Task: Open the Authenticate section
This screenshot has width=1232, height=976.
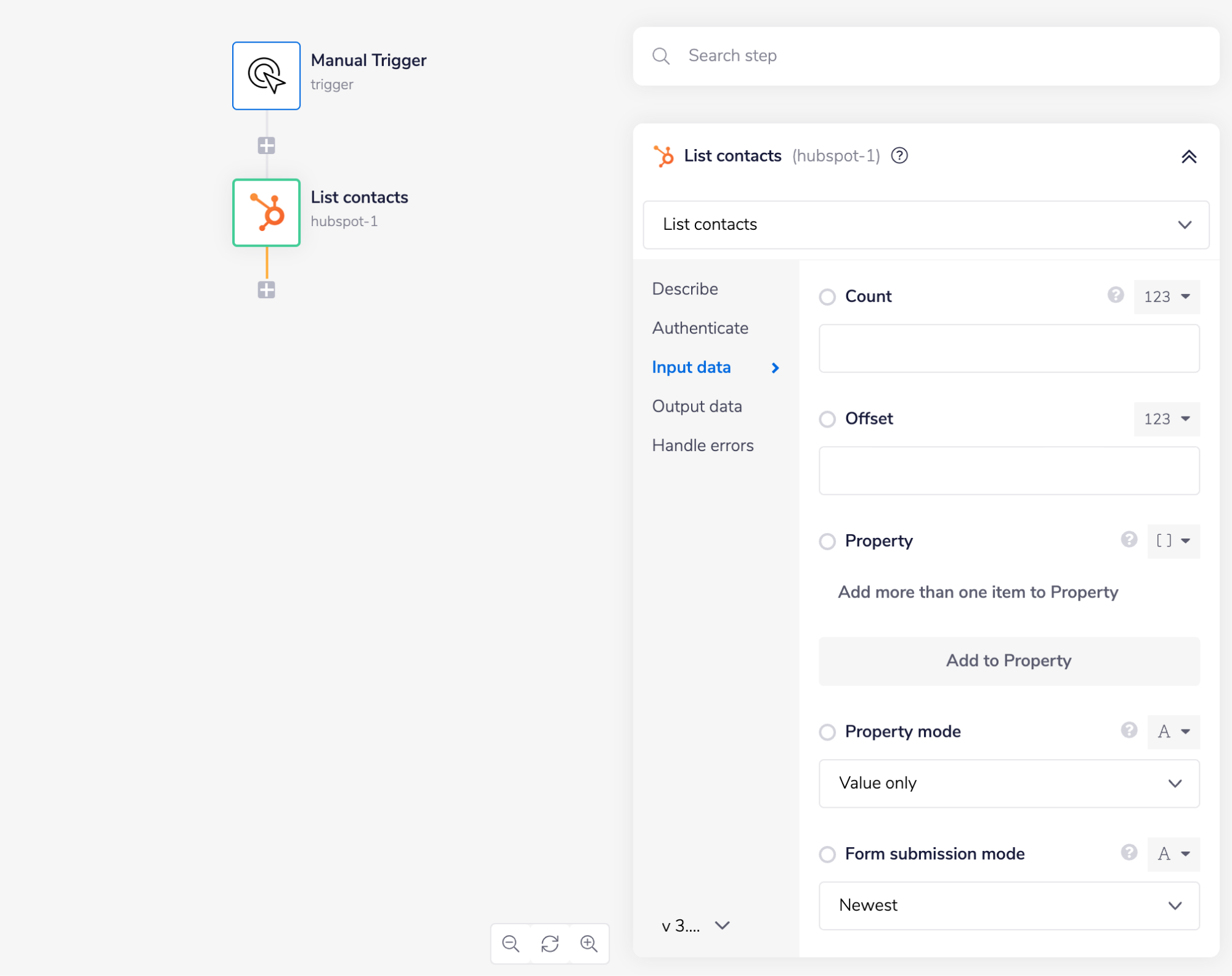Action: [700, 328]
